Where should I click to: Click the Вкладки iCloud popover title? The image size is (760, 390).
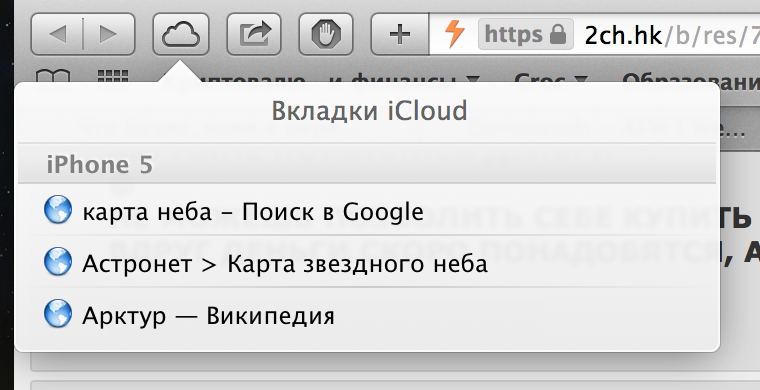[369, 111]
